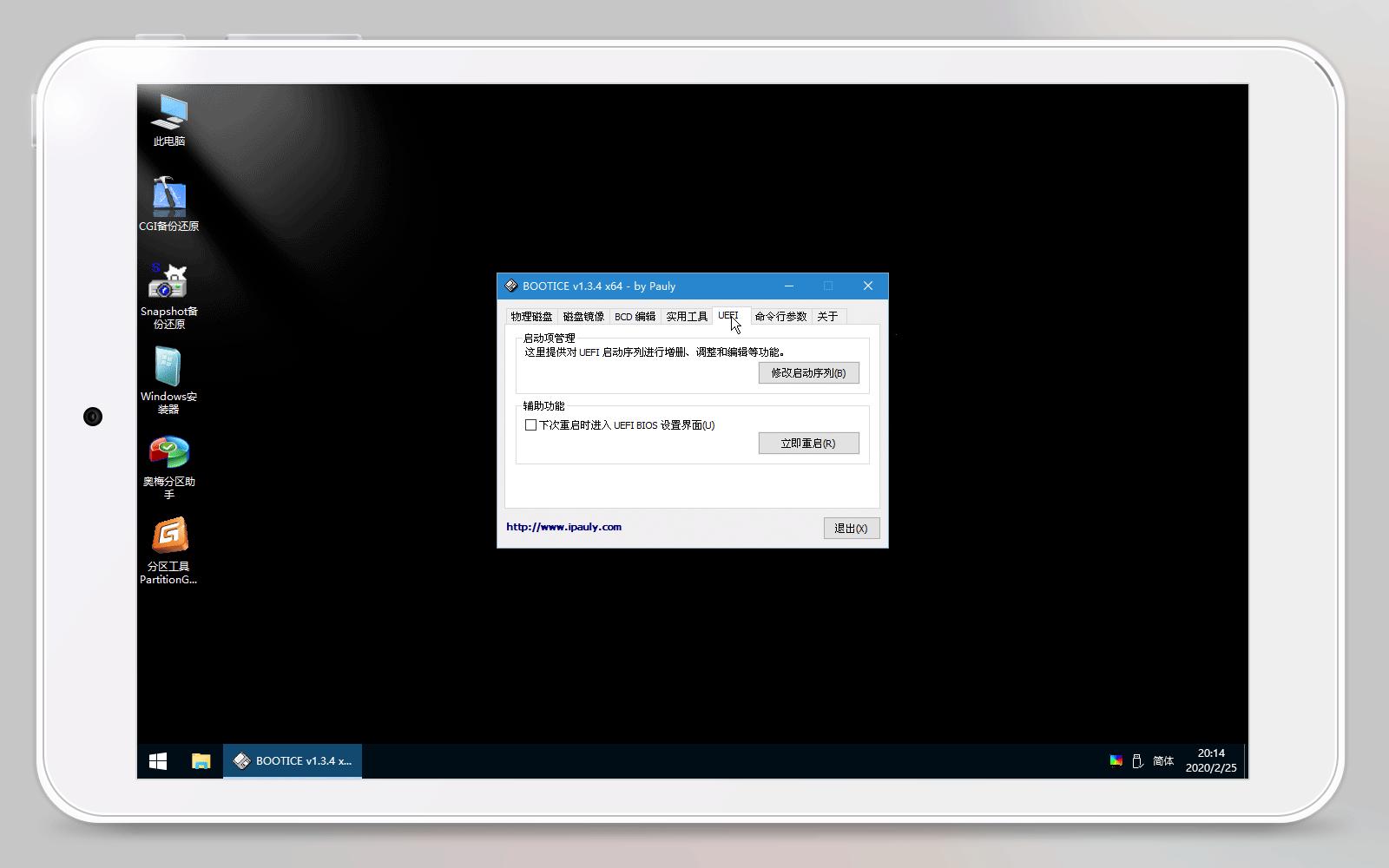Viewport: 1389px width, 868px height.
Task: Open the 简体 language indicator in tray
Action: tap(1163, 760)
